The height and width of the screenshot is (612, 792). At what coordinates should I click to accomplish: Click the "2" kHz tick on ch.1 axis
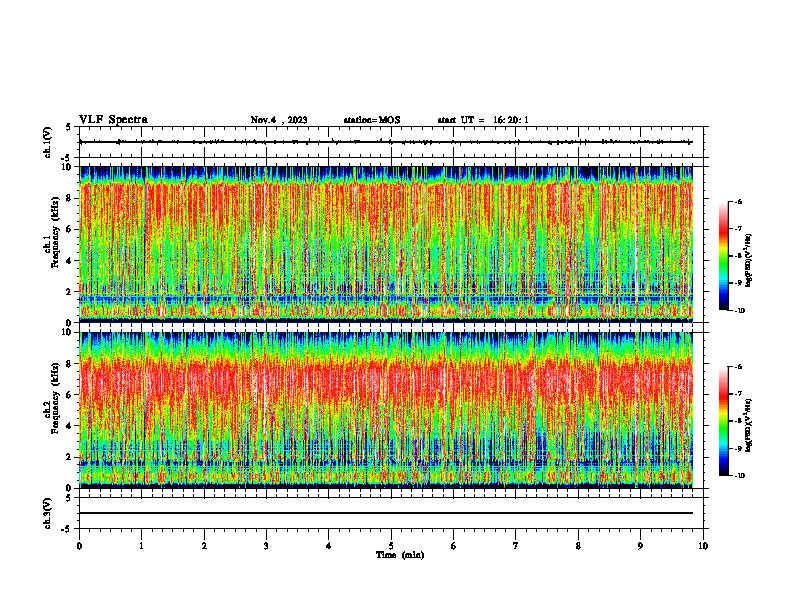point(70,291)
